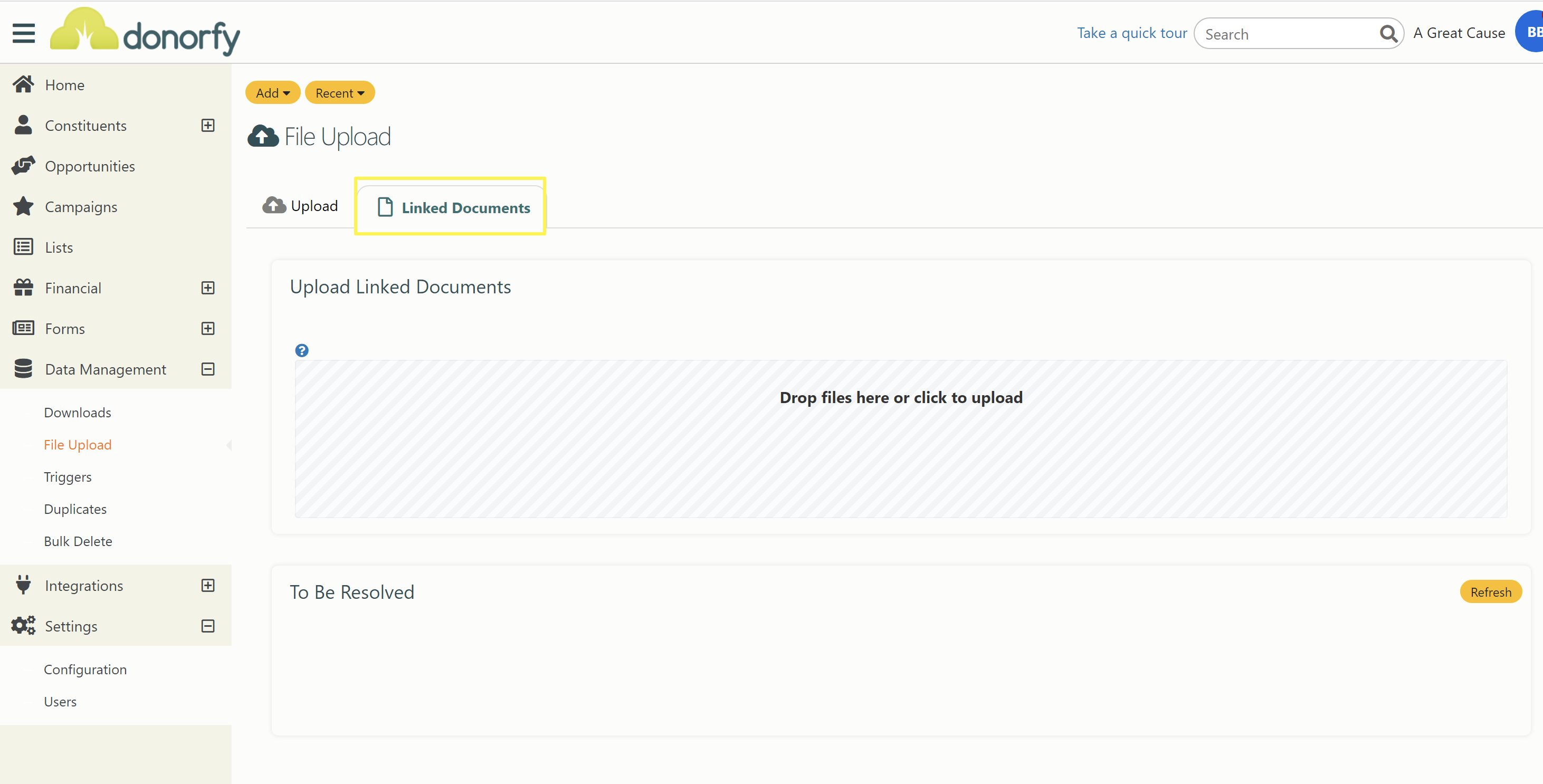
Task: Select the Linked Documents tab
Action: [450, 207]
